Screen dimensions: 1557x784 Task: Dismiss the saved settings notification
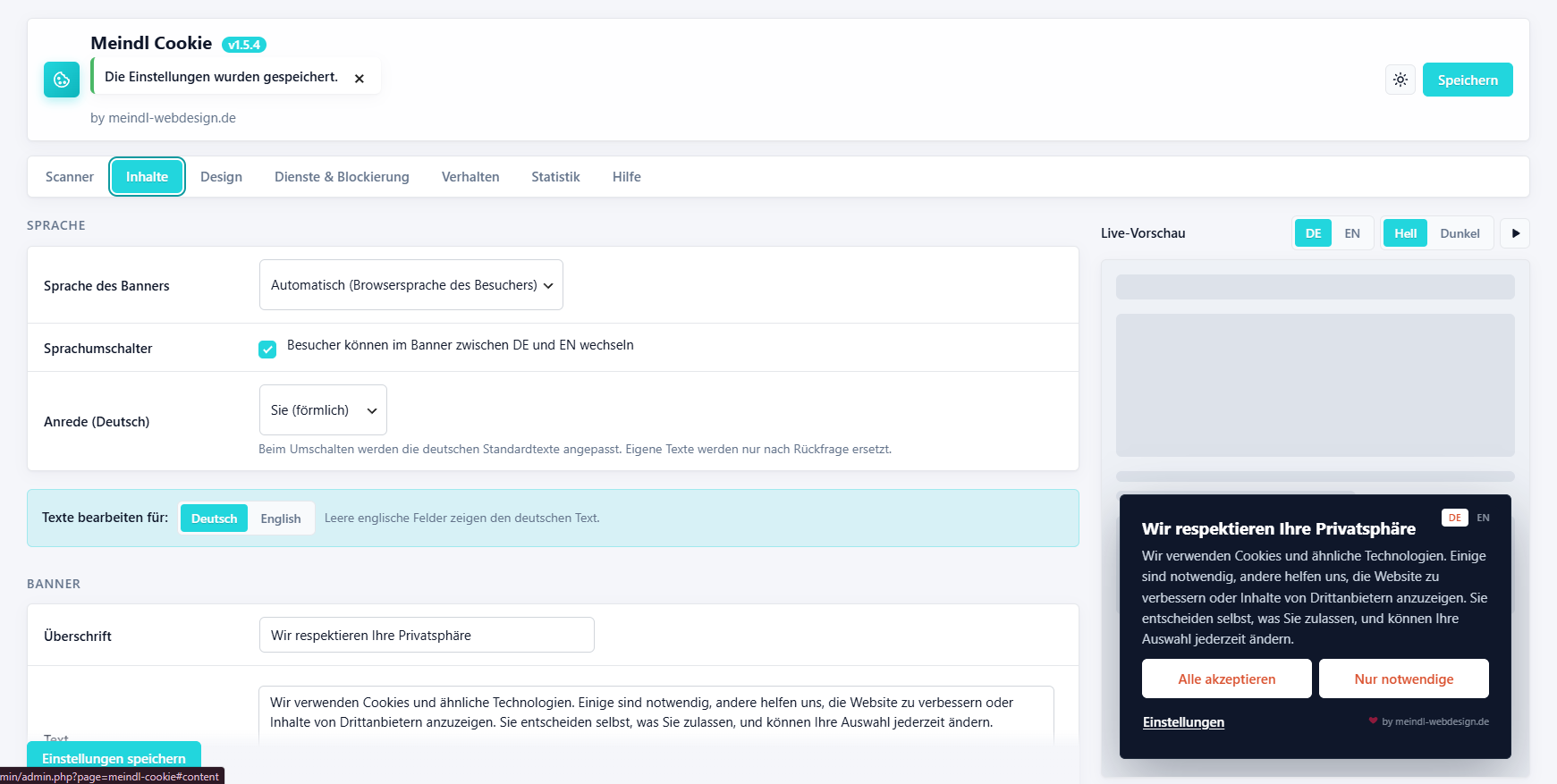pyautogui.click(x=360, y=79)
